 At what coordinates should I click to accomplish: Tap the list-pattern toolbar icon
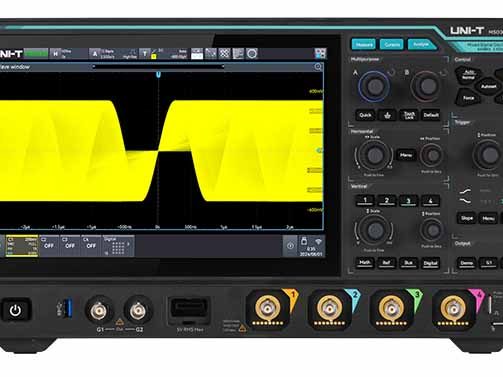pyautogui.click(x=238, y=53)
